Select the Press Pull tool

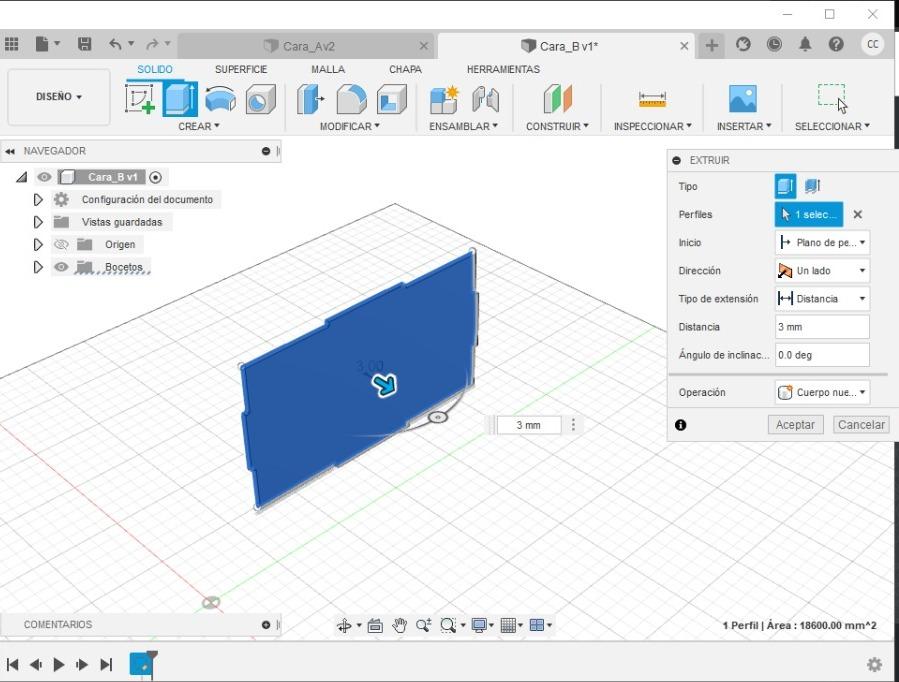[x=310, y=99]
